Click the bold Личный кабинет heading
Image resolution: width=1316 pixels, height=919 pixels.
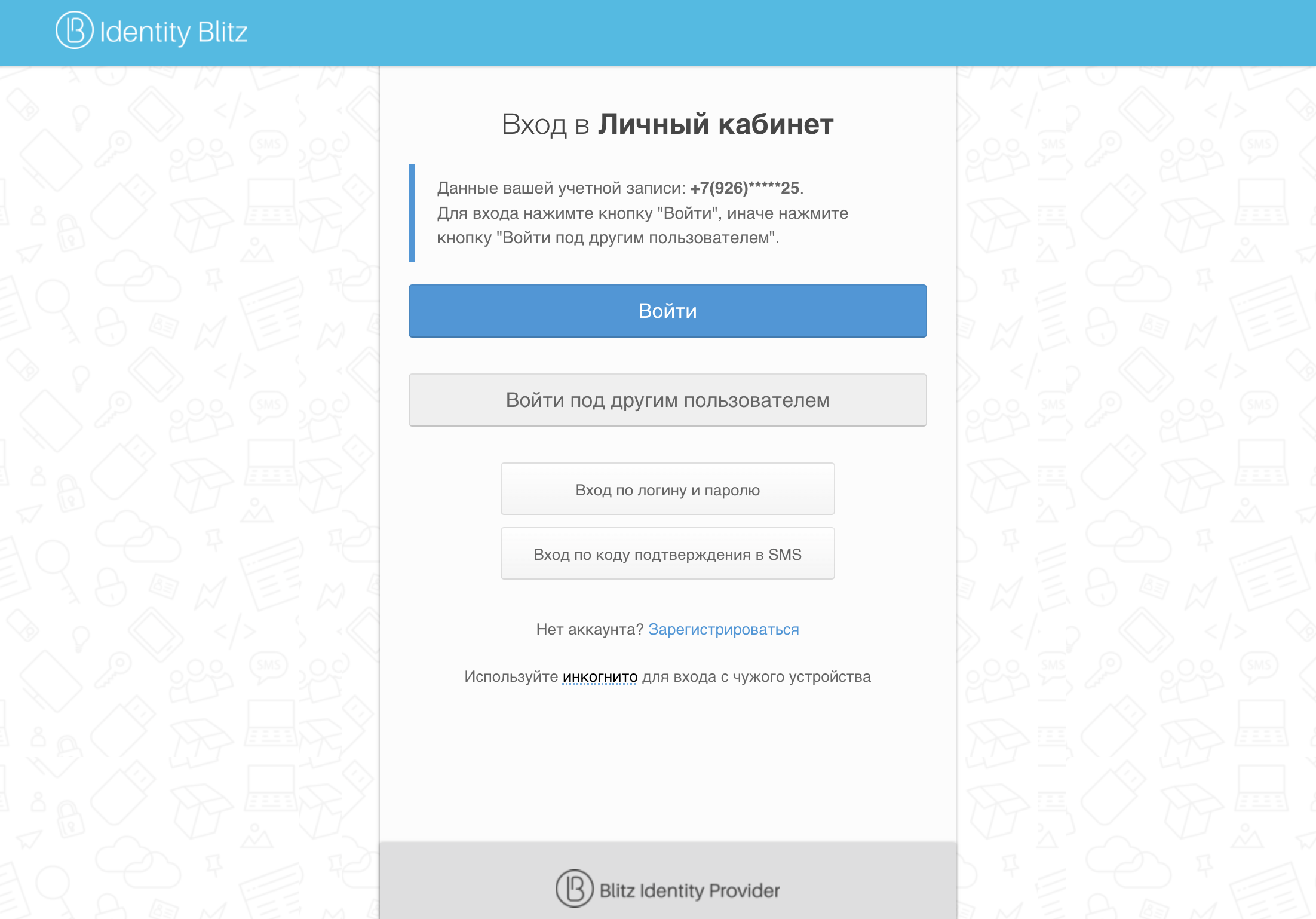[x=716, y=124]
